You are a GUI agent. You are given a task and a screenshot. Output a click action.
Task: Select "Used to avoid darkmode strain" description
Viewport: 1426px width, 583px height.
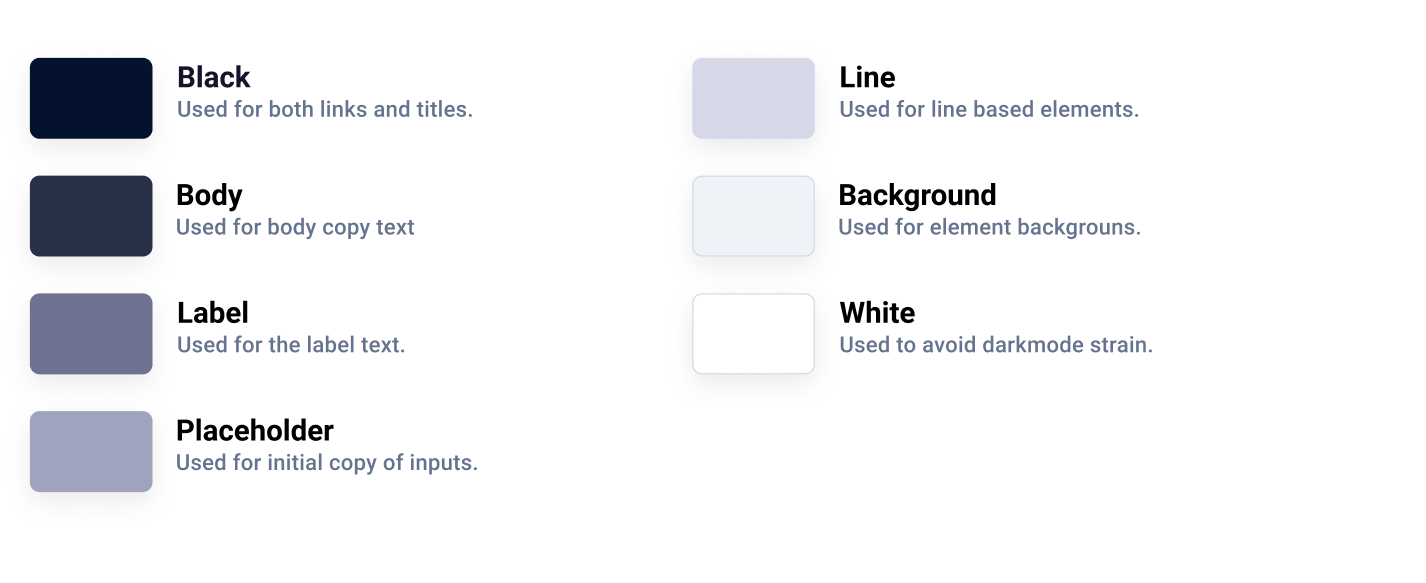(996, 346)
